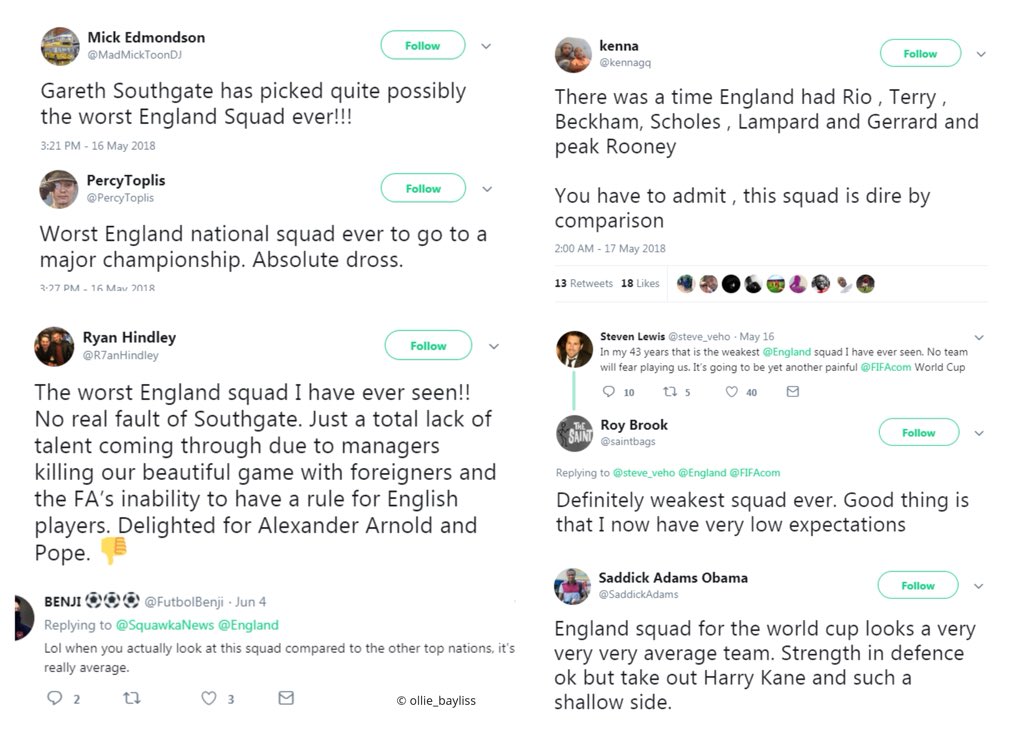1024x736 pixels.
Task: Like BENJI's tweet with heart icon
Action: pyautogui.click(x=209, y=698)
